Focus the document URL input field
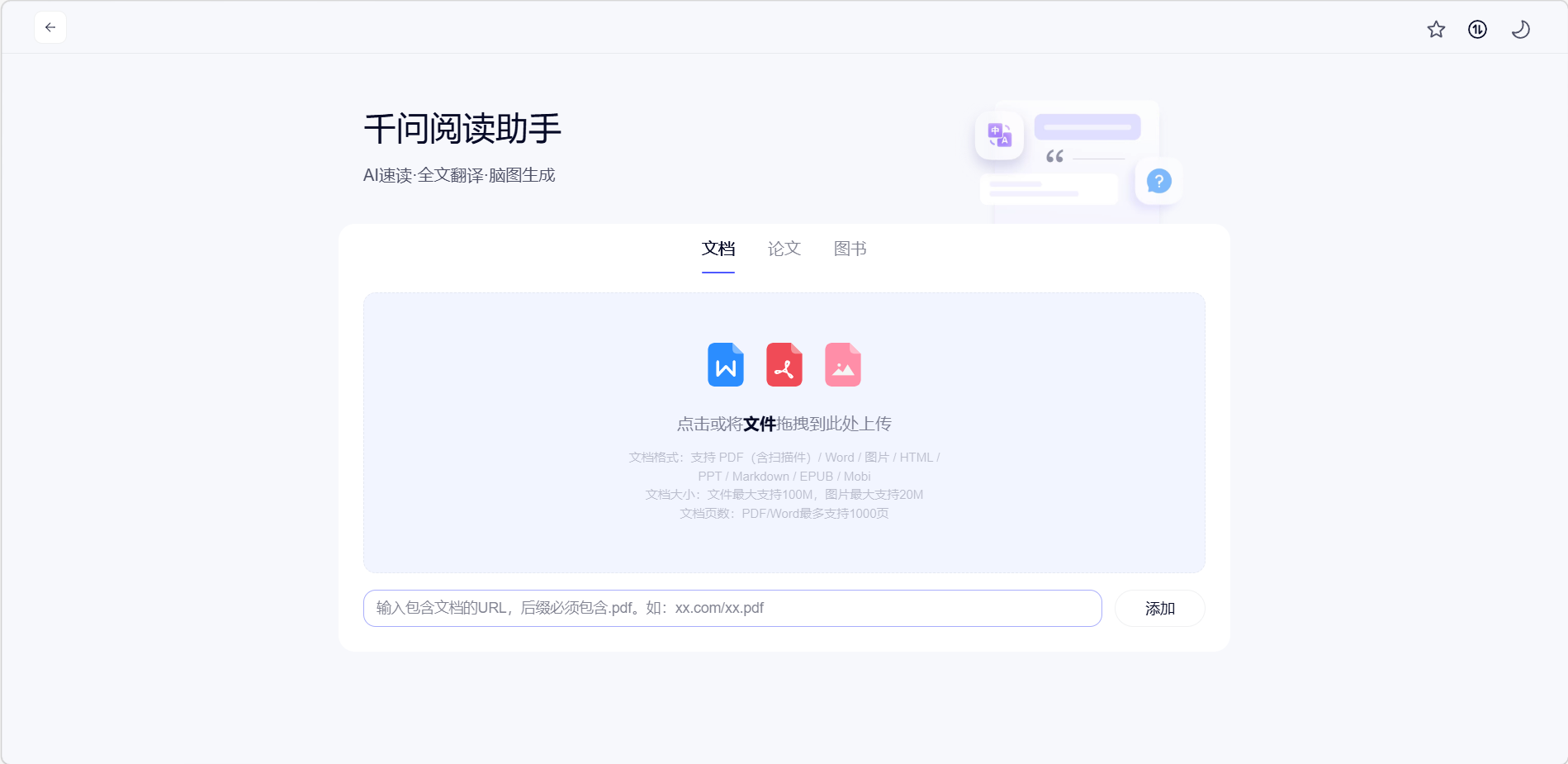 732,609
